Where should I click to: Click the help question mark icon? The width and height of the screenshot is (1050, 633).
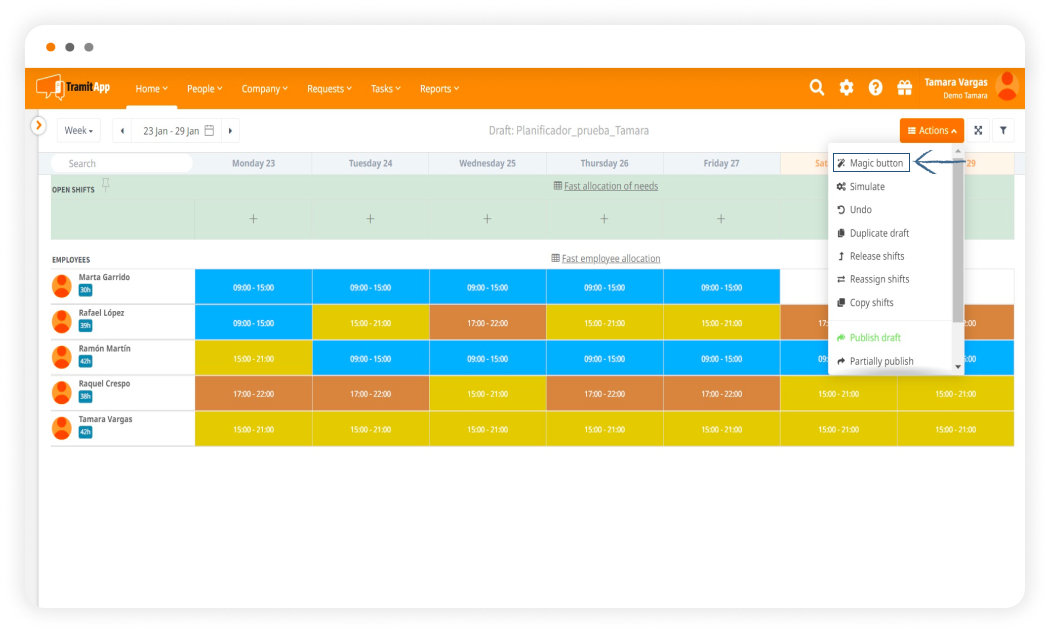[875, 88]
